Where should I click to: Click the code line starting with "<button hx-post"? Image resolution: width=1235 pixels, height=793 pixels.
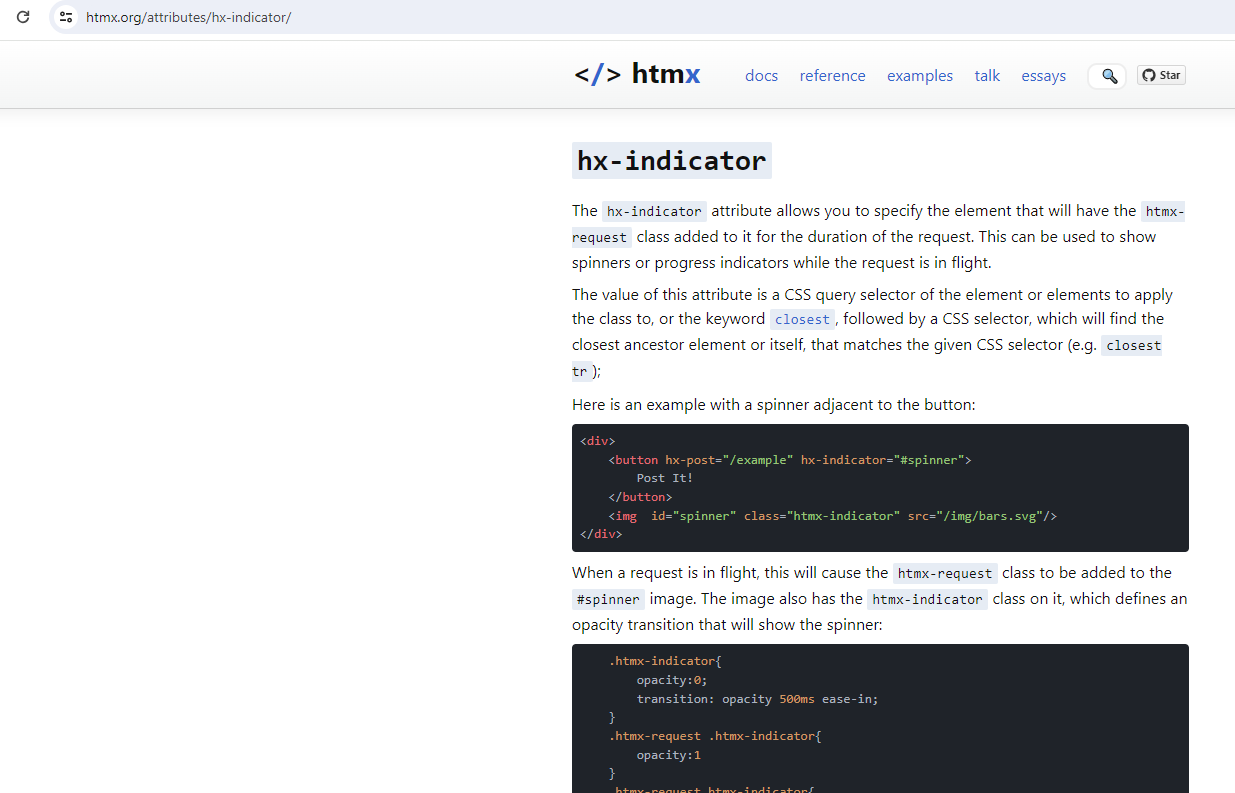pos(790,460)
